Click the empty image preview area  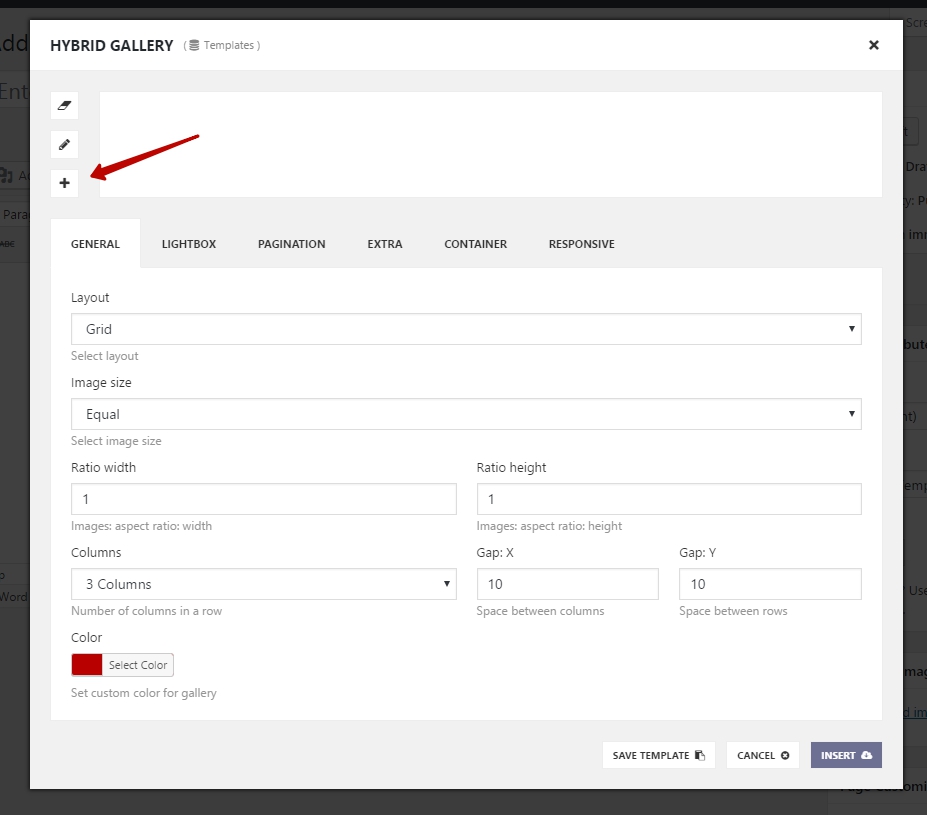[491, 144]
